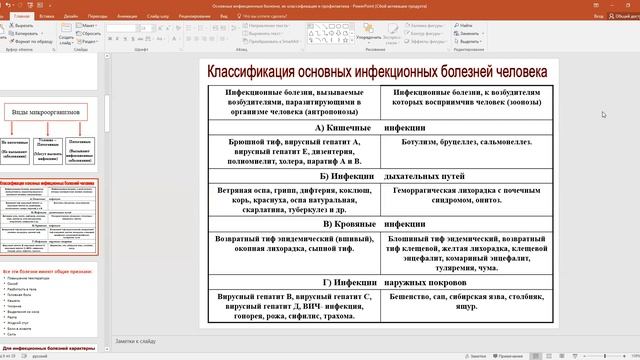
Task: Click slide title 'Классификация основных инфекционных болезней человека'
Action: point(377,71)
